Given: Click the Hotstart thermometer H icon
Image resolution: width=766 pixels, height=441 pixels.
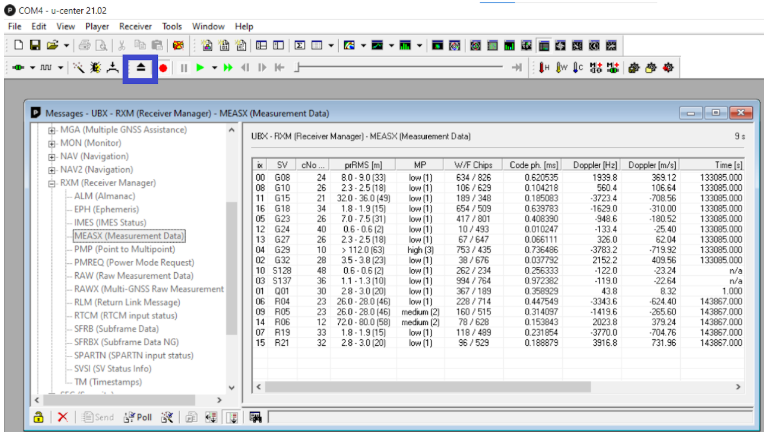Looking at the screenshot, I should point(544,67).
